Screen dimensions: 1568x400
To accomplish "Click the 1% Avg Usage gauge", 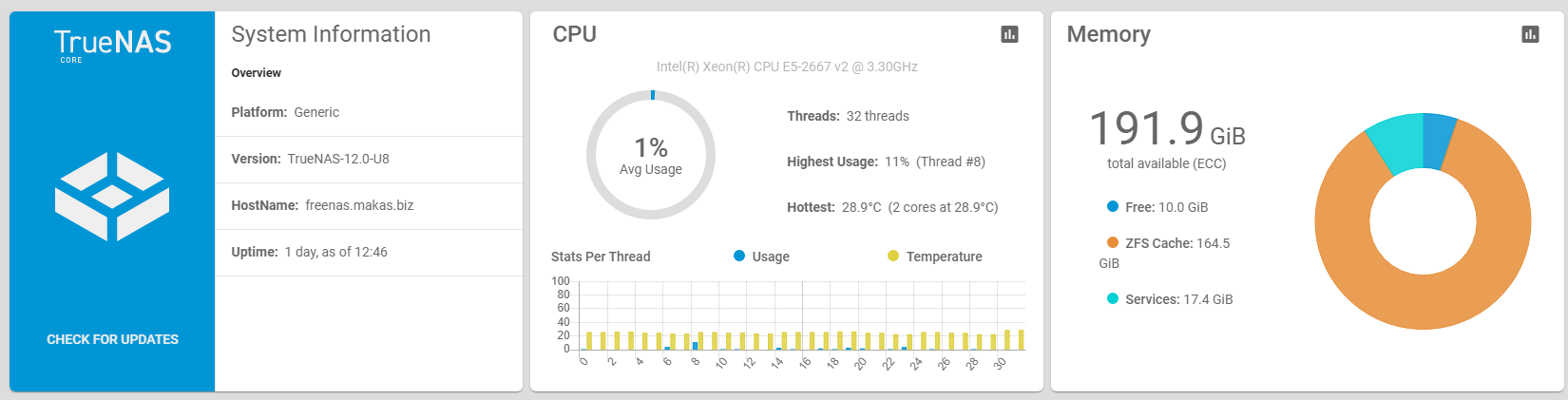I will point(651,155).
